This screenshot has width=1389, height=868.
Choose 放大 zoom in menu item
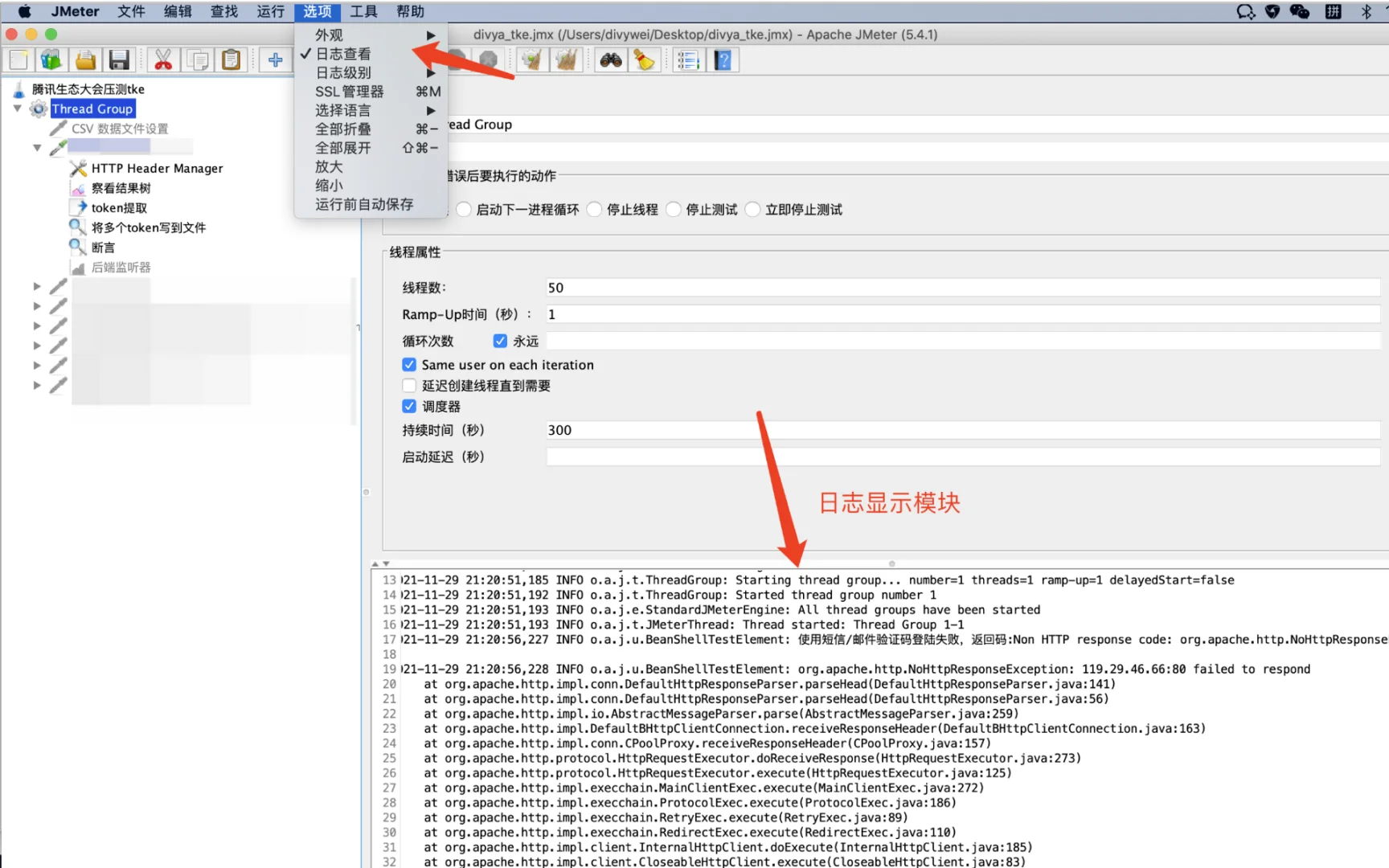point(370,166)
